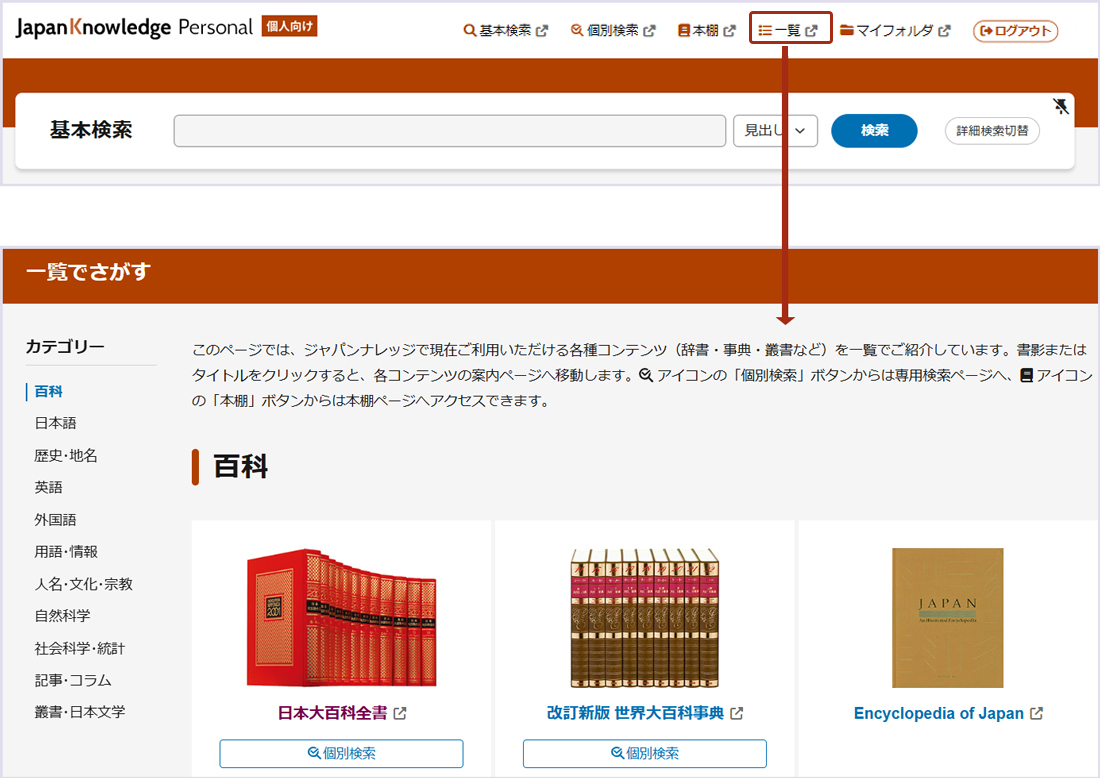Viewport: 1100px width, 778px height.
Task: Click 個別検索 button under 世界大百科事典
Action: coord(645,753)
